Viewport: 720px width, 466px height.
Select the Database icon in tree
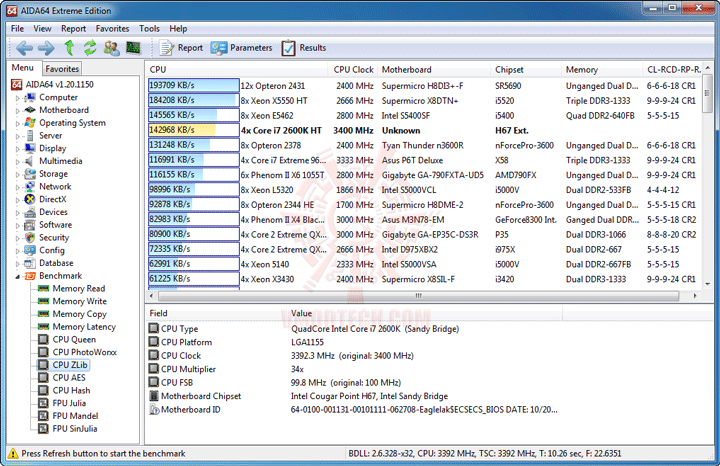click(30, 263)
